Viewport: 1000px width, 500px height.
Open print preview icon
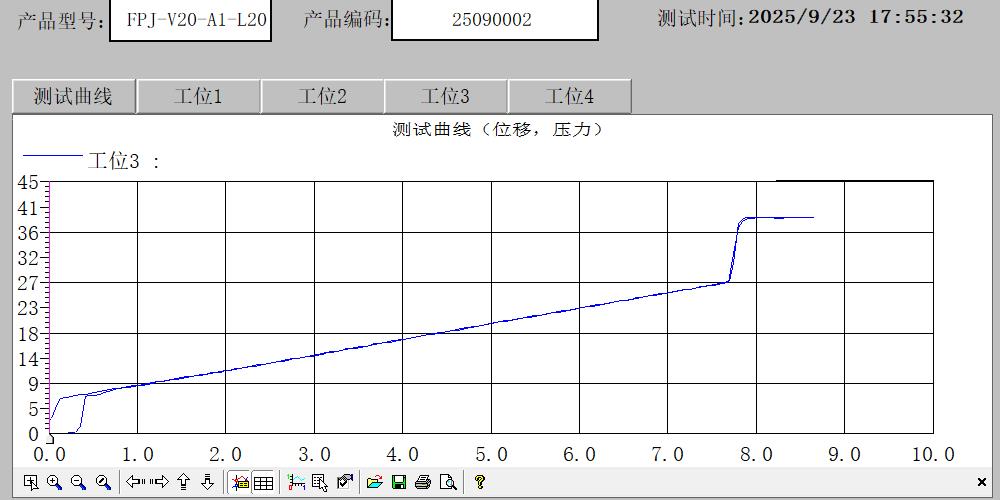[448, 482]
